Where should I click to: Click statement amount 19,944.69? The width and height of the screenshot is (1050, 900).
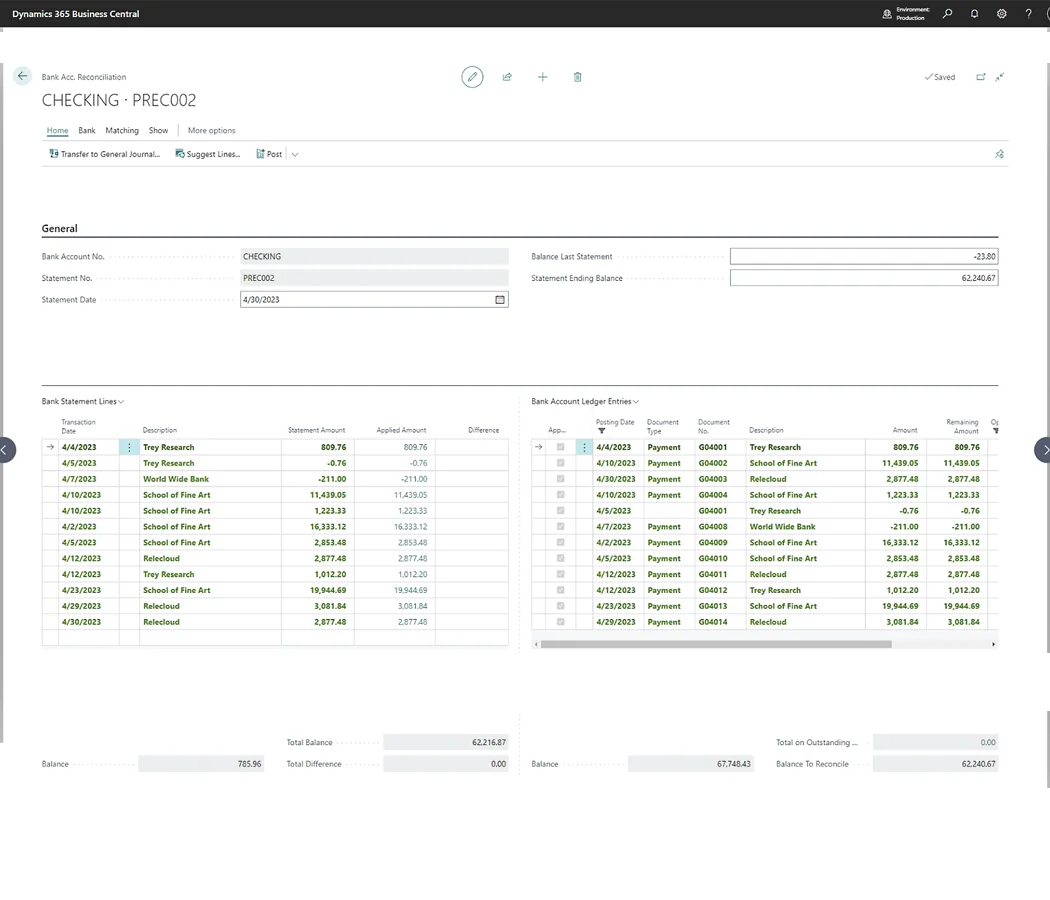click(328, 591)
